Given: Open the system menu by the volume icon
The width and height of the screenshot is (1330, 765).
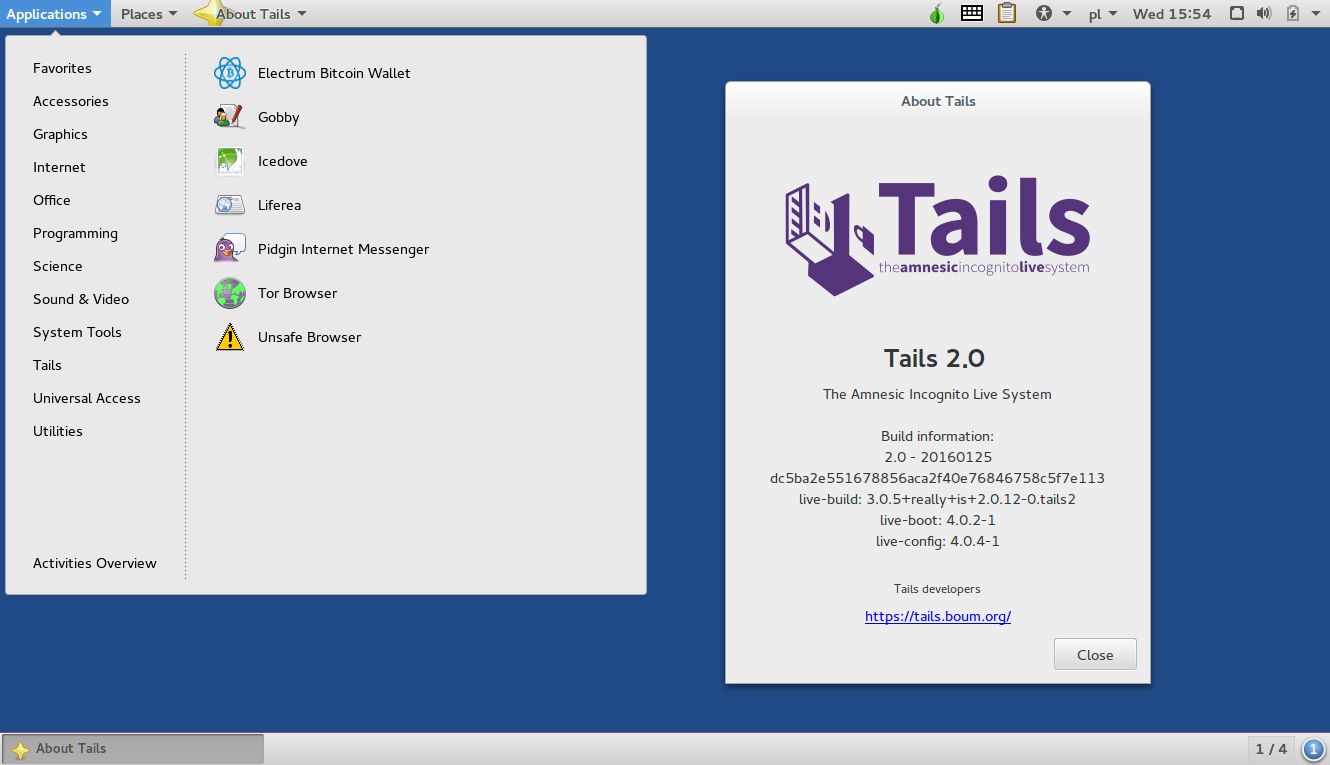Looking at the screenshot, I should point(1263,14).
